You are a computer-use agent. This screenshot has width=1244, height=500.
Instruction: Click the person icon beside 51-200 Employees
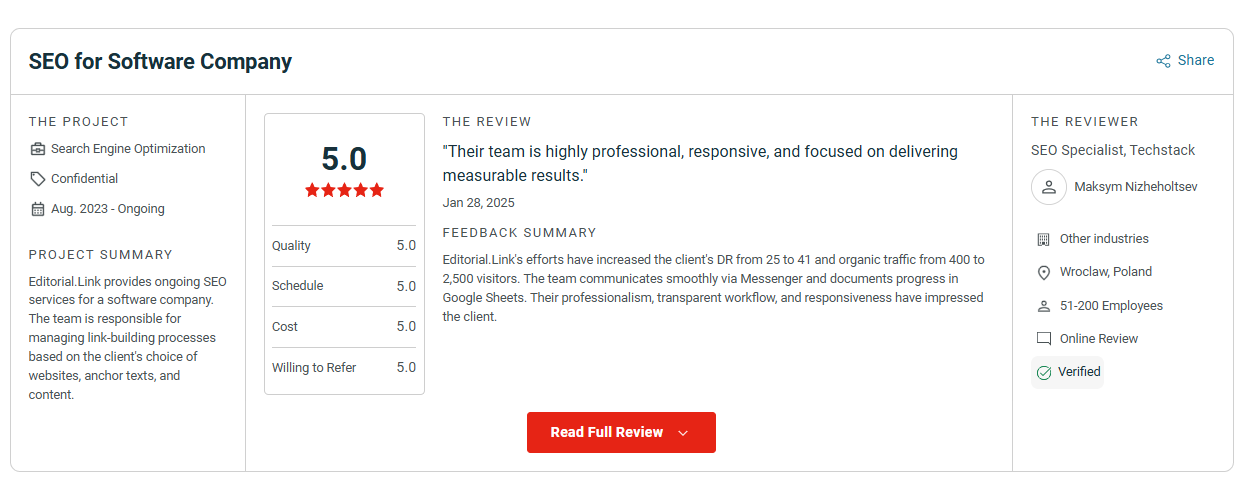1044,306
